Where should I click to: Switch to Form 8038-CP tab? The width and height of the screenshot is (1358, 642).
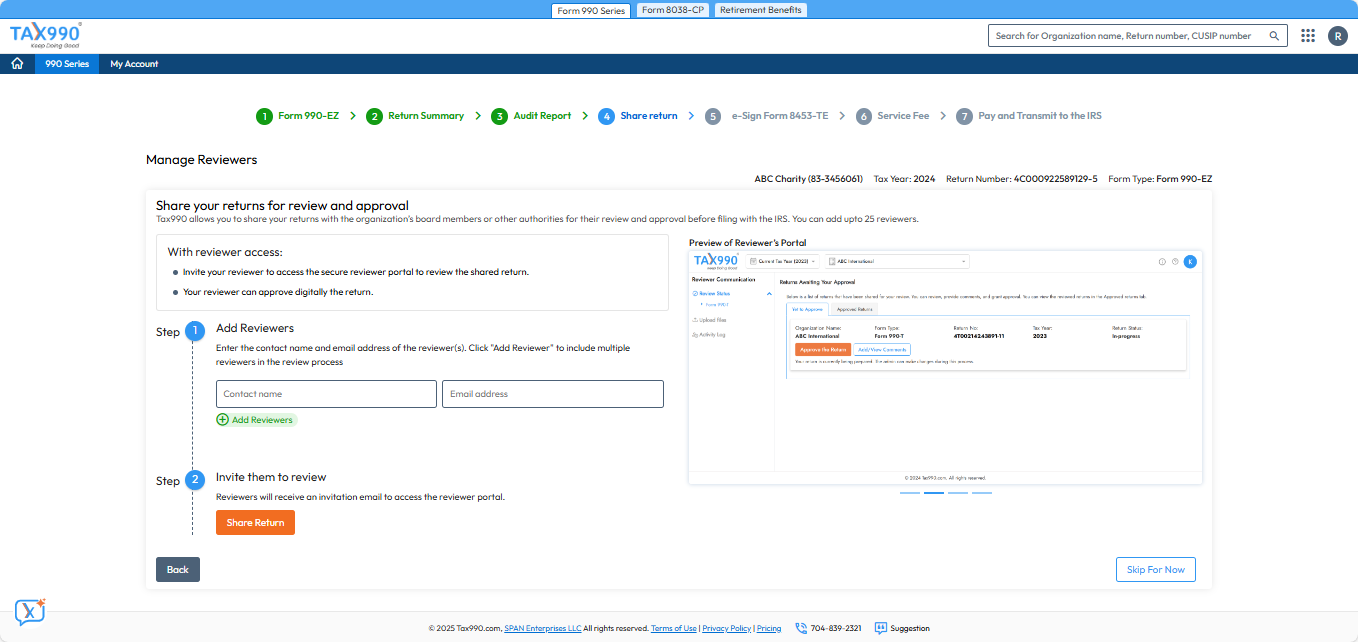pyautogui.click(x=673, y=10)
